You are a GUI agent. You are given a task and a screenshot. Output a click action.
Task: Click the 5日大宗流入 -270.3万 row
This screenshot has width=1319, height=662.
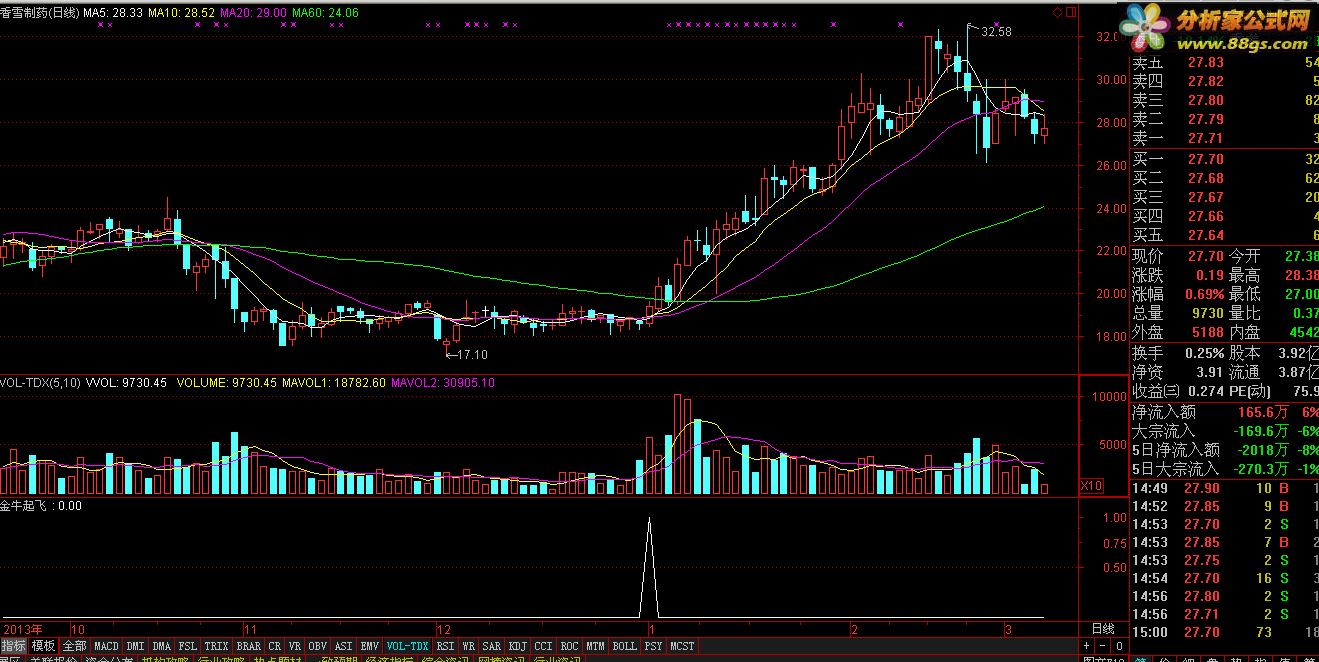click(1225, 469)
